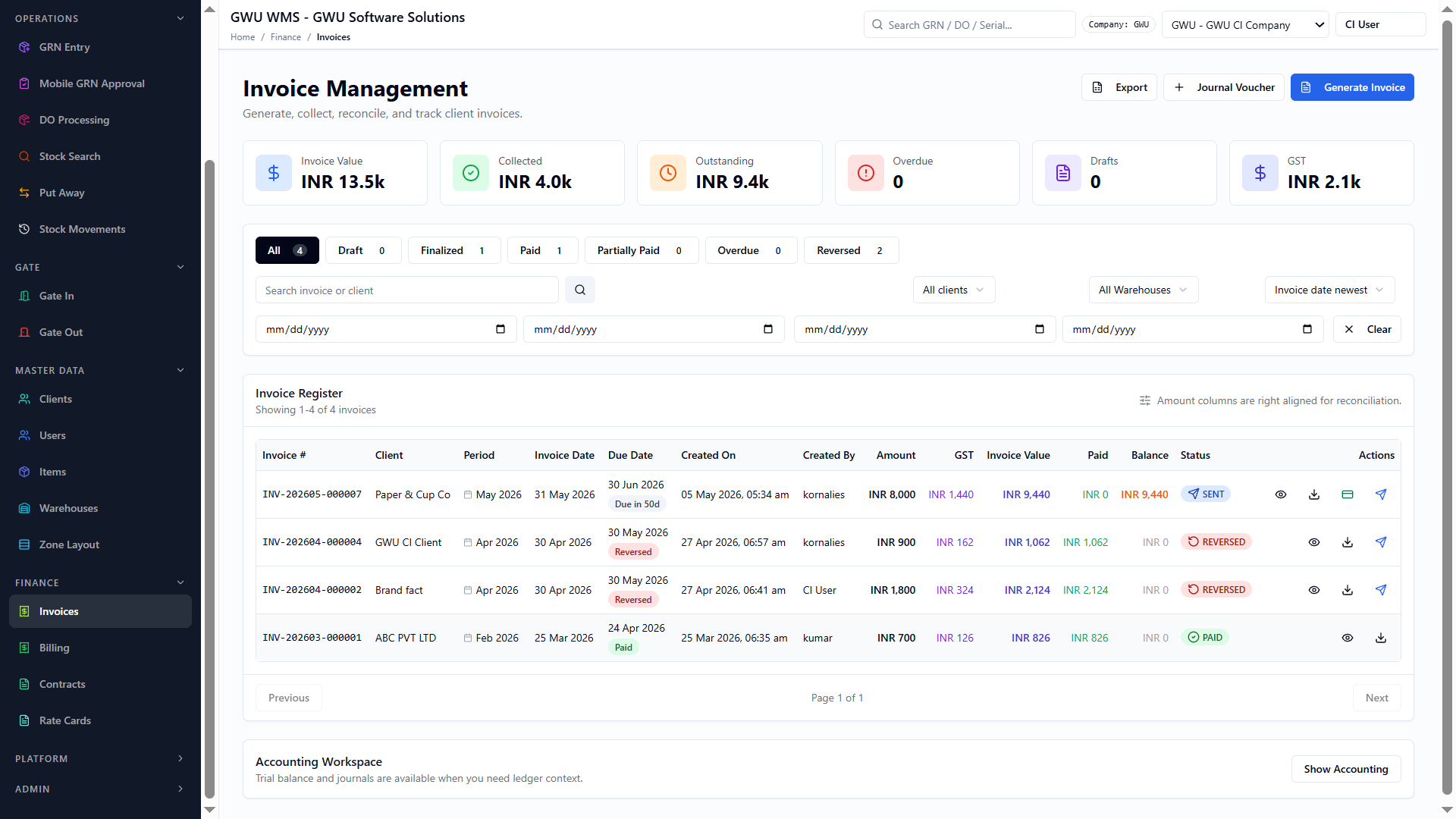Record payment for INV-202605-000007 card icon
Image resolution: width=1456 pixels, height=819 pixels.
[1348, 494]
